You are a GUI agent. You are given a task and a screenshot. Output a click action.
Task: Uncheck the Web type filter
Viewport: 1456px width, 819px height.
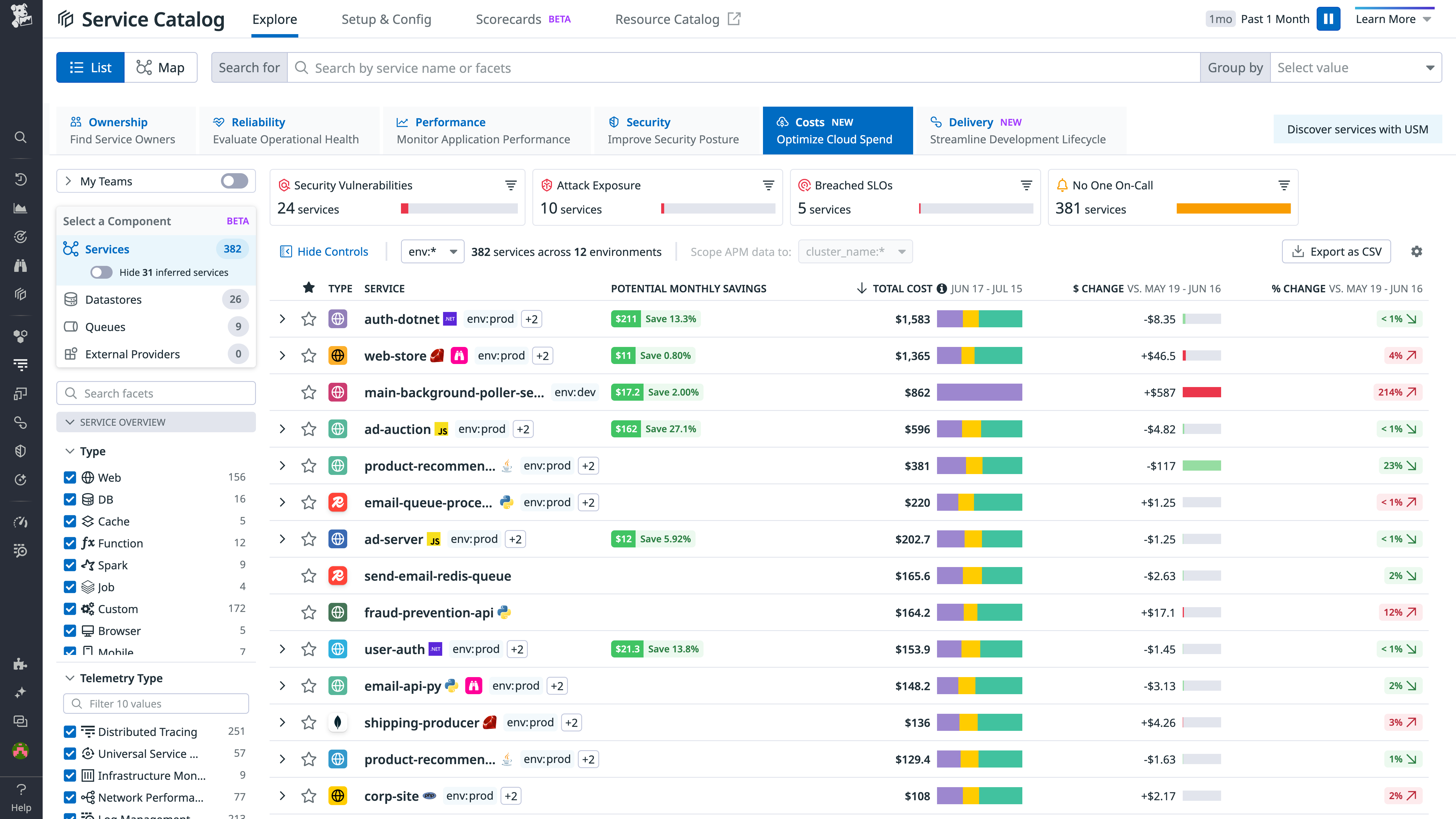[x=70, y=477]
